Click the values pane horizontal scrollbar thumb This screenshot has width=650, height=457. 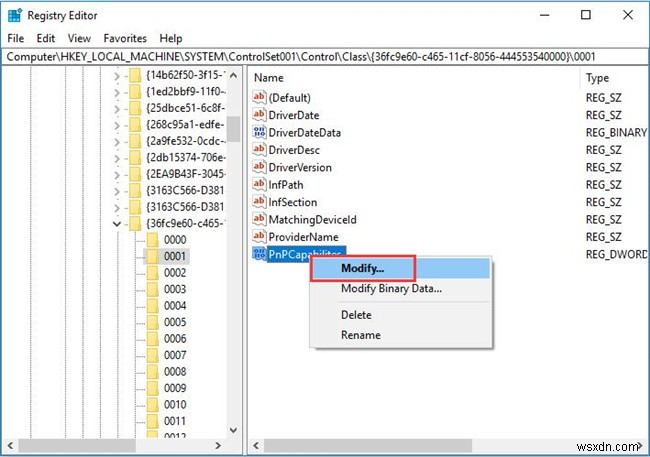click(368, 446)
